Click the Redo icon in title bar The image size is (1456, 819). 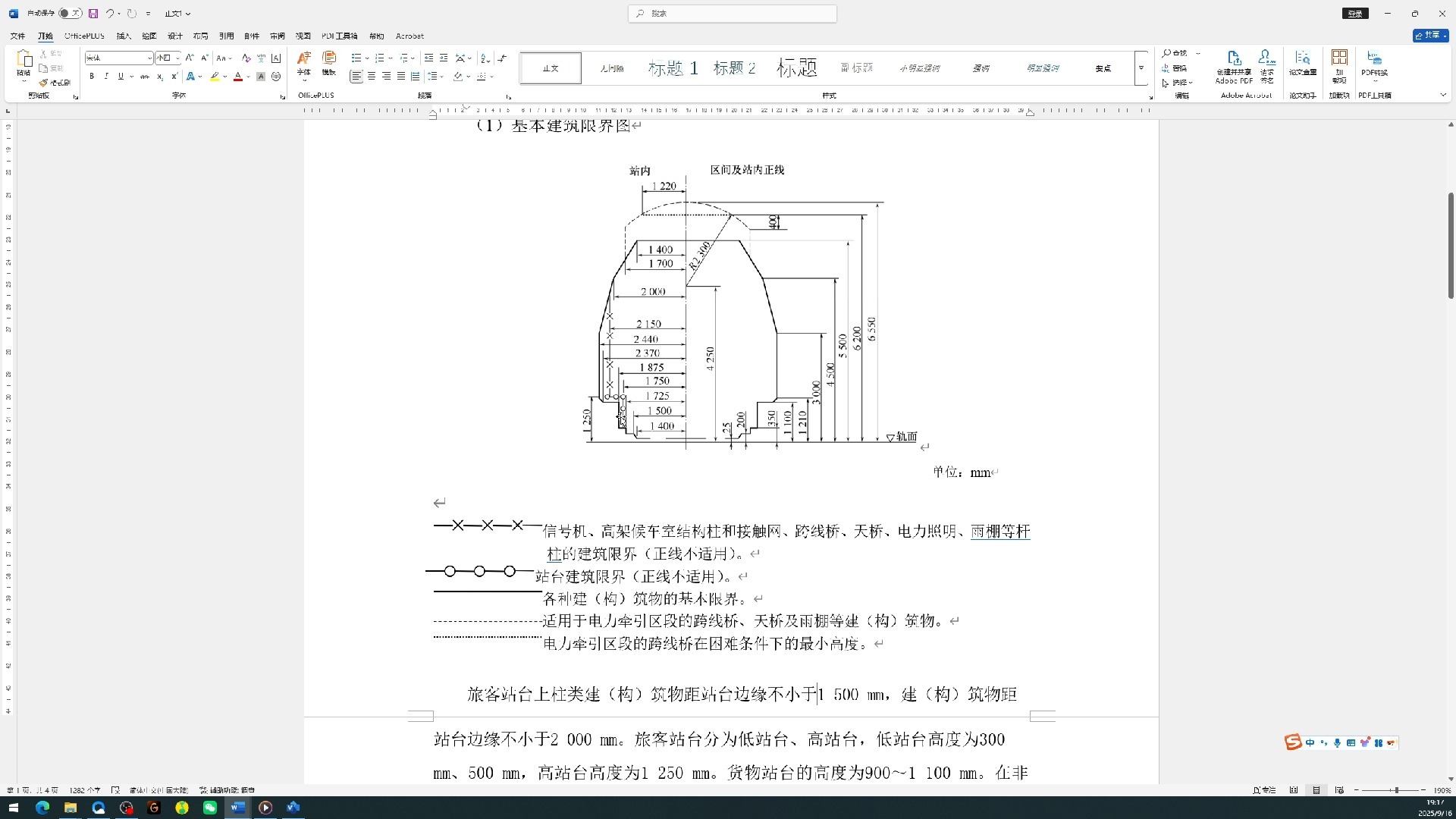tap(132, 14)
